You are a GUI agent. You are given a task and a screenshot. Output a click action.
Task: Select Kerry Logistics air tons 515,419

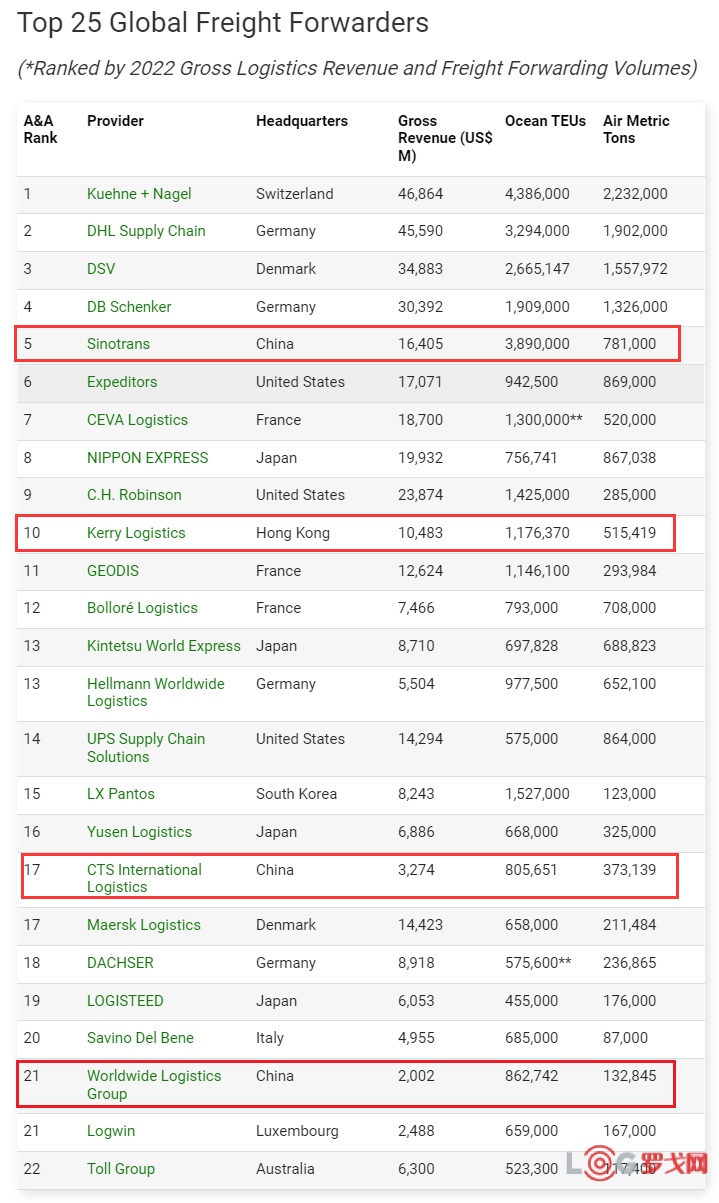(630, 533)
